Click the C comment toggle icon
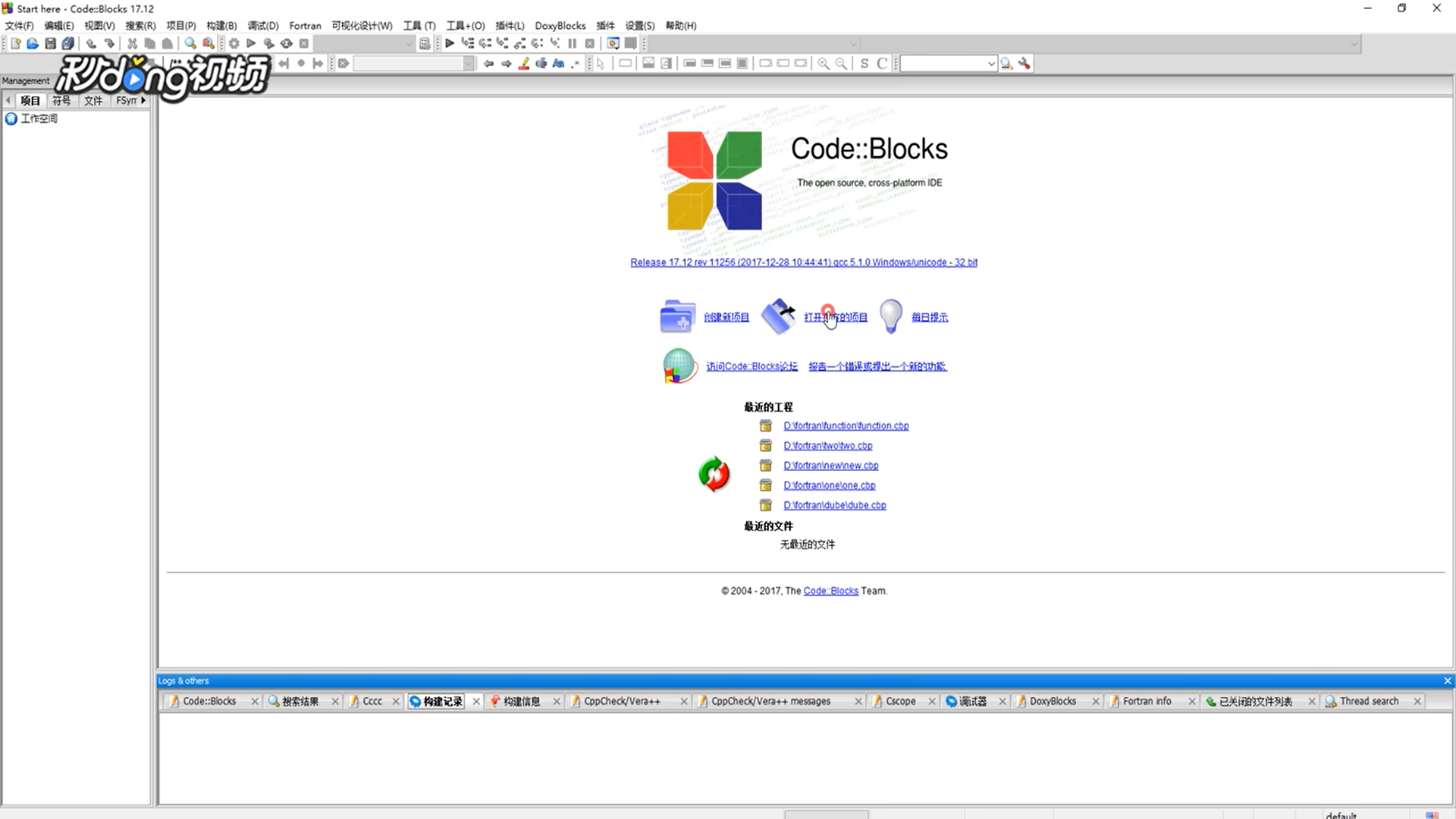The image size is (1456, 819). pos(882,64)
